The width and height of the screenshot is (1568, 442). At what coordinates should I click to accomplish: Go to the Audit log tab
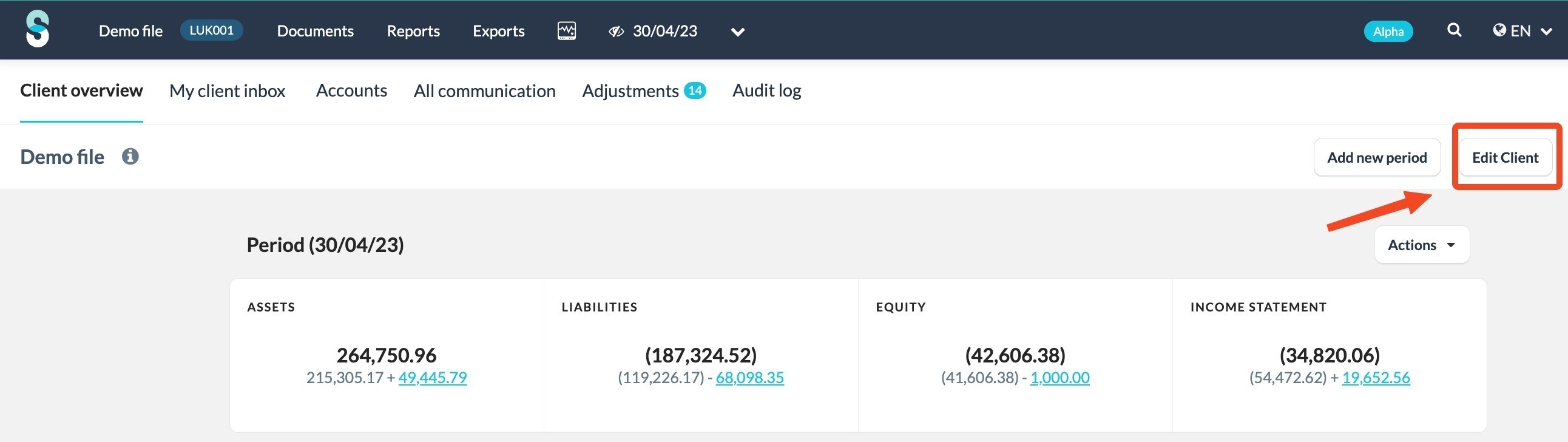click(x=766, y=90)
